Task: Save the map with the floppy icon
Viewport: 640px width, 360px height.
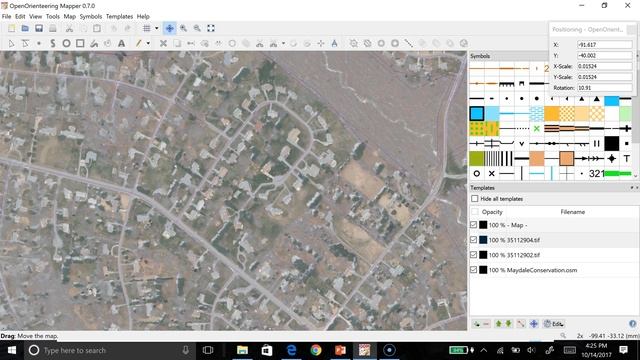Action: click(39, 28)
